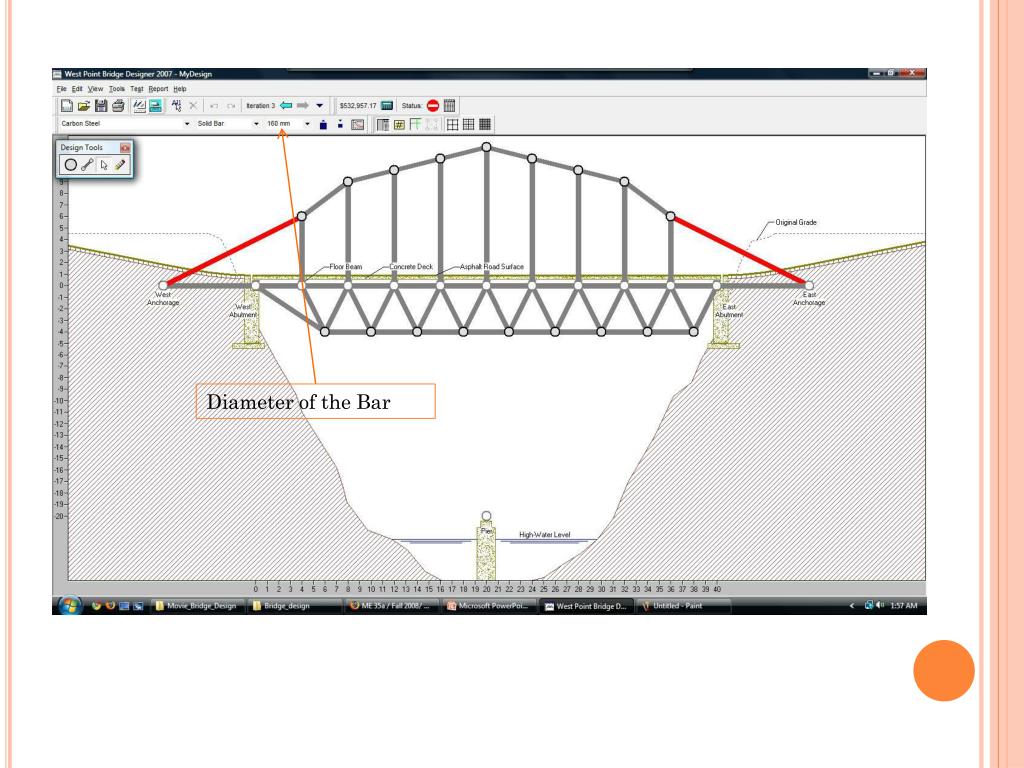
Task: Create a new bridge design
Action: coord(66,106)
